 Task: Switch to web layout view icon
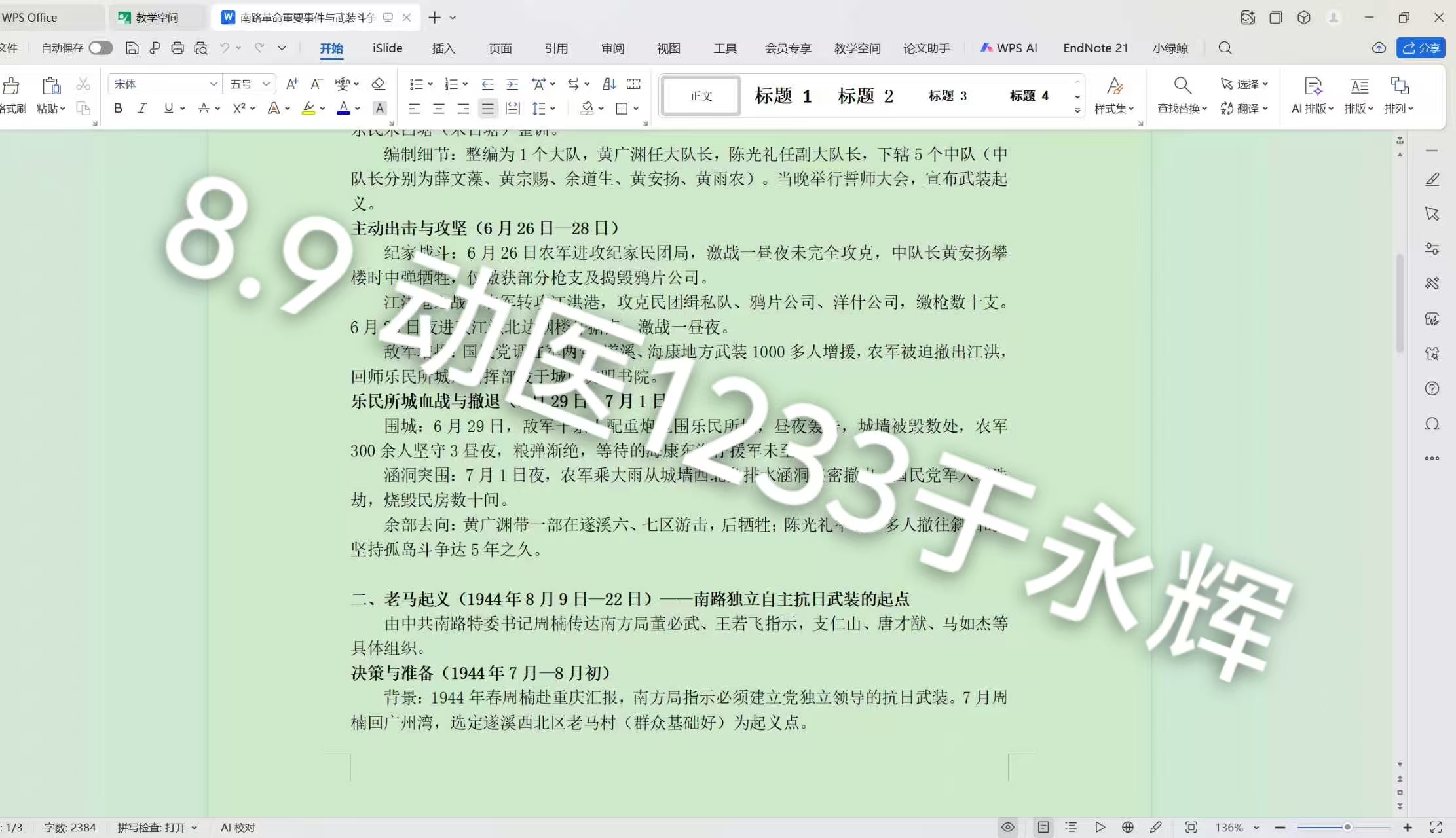[1128, 828]
